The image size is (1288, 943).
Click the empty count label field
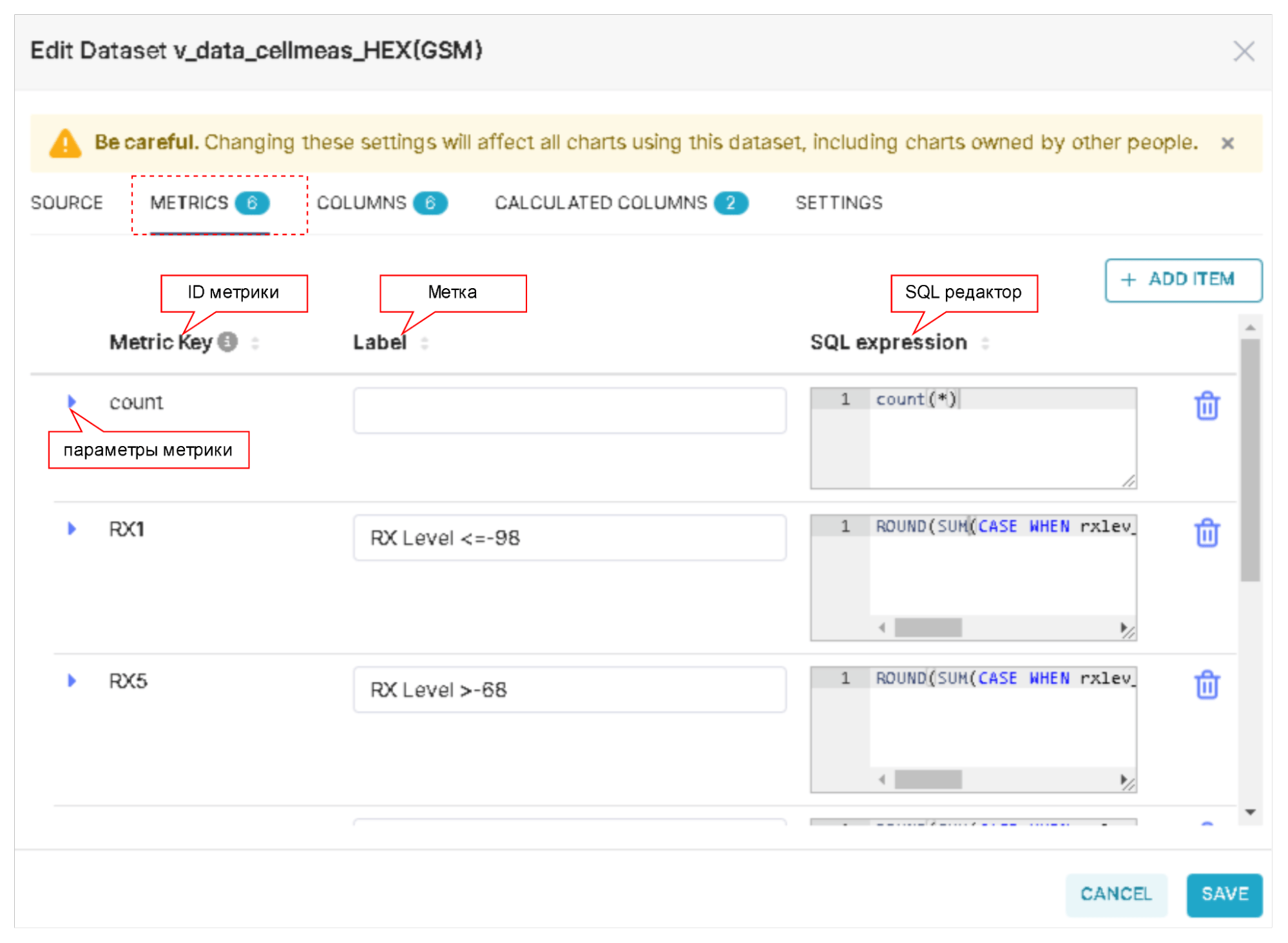click(x=569, y=411)
